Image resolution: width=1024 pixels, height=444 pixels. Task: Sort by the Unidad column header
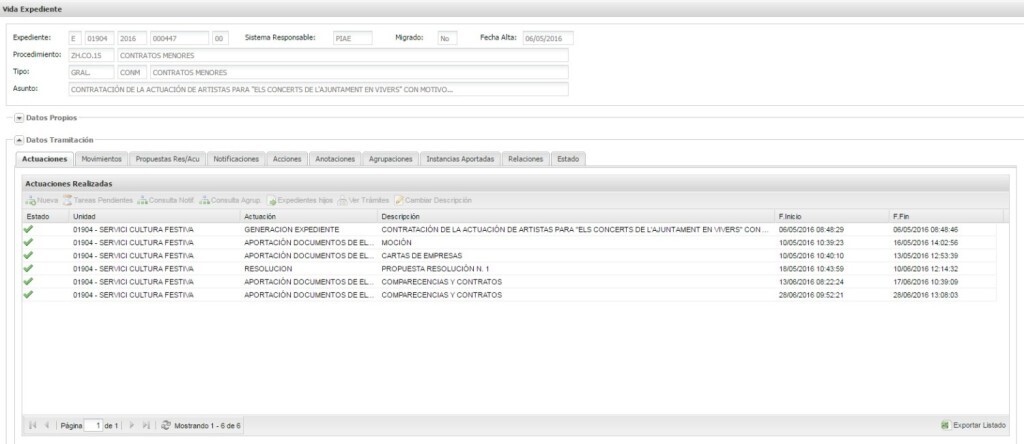pyautogui.click(x=154, y=216)
